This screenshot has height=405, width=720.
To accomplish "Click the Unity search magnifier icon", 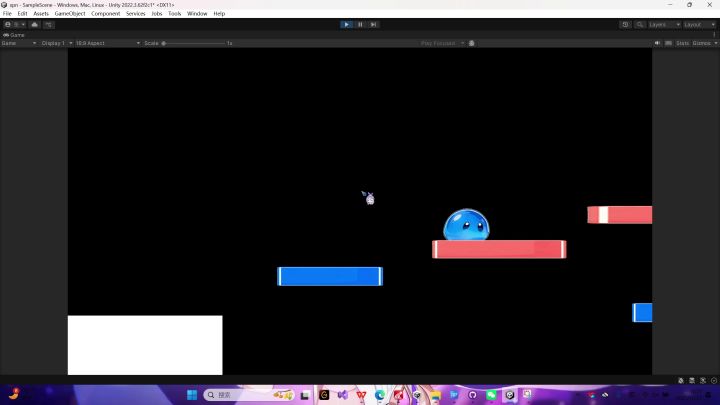I will tap(640, 24).
